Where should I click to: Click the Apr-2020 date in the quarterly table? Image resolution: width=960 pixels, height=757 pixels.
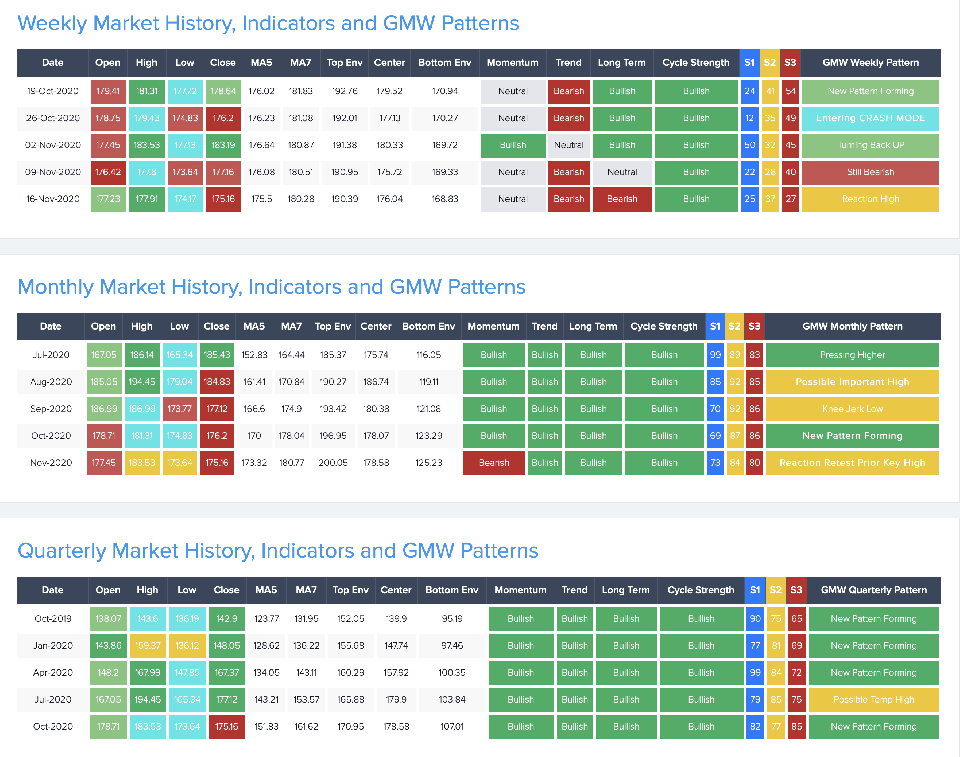click(x=53, y=672)
